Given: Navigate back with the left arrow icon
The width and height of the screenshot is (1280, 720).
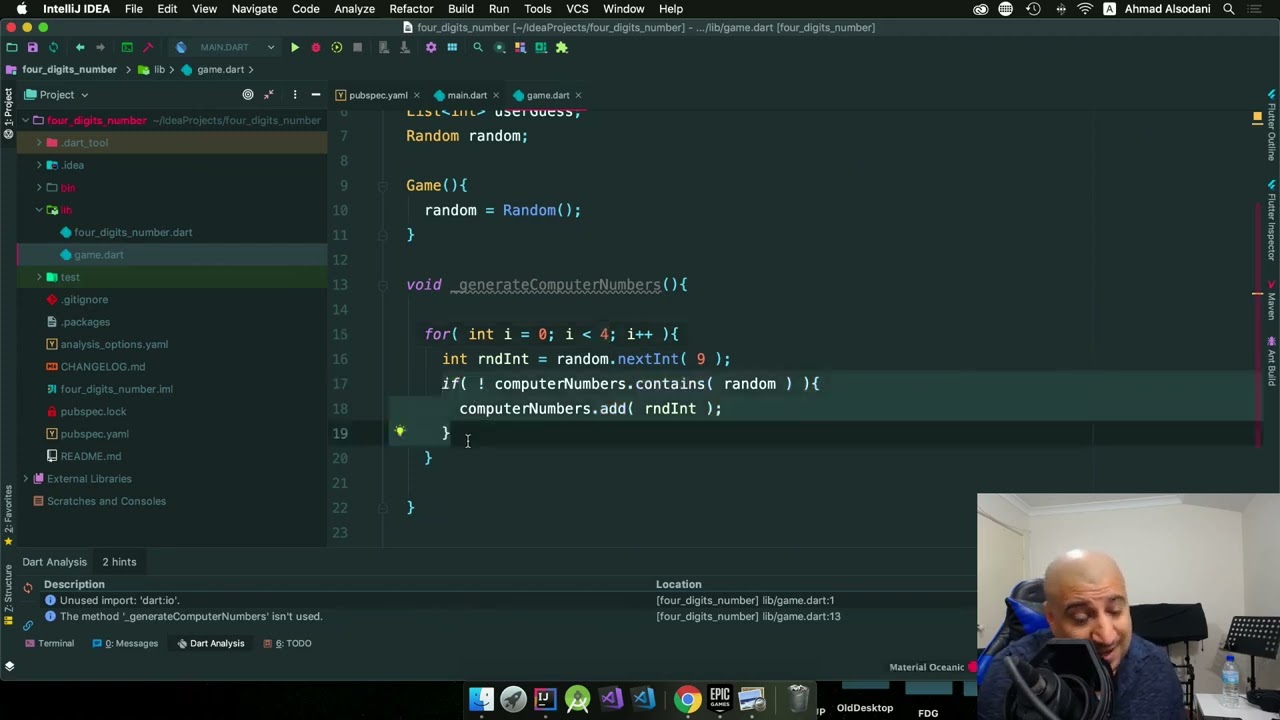Looking at the screenshot, I should [x=80, y=47].
